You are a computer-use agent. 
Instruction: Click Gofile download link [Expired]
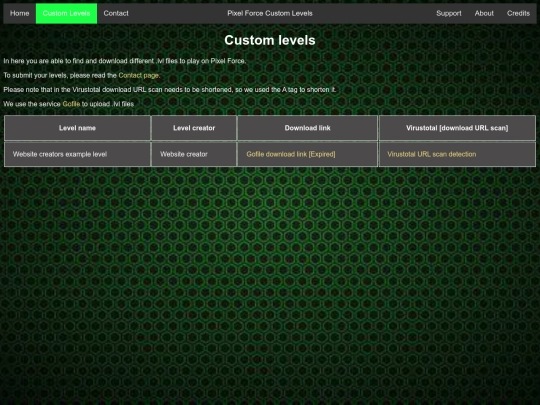tap(291, 154)
